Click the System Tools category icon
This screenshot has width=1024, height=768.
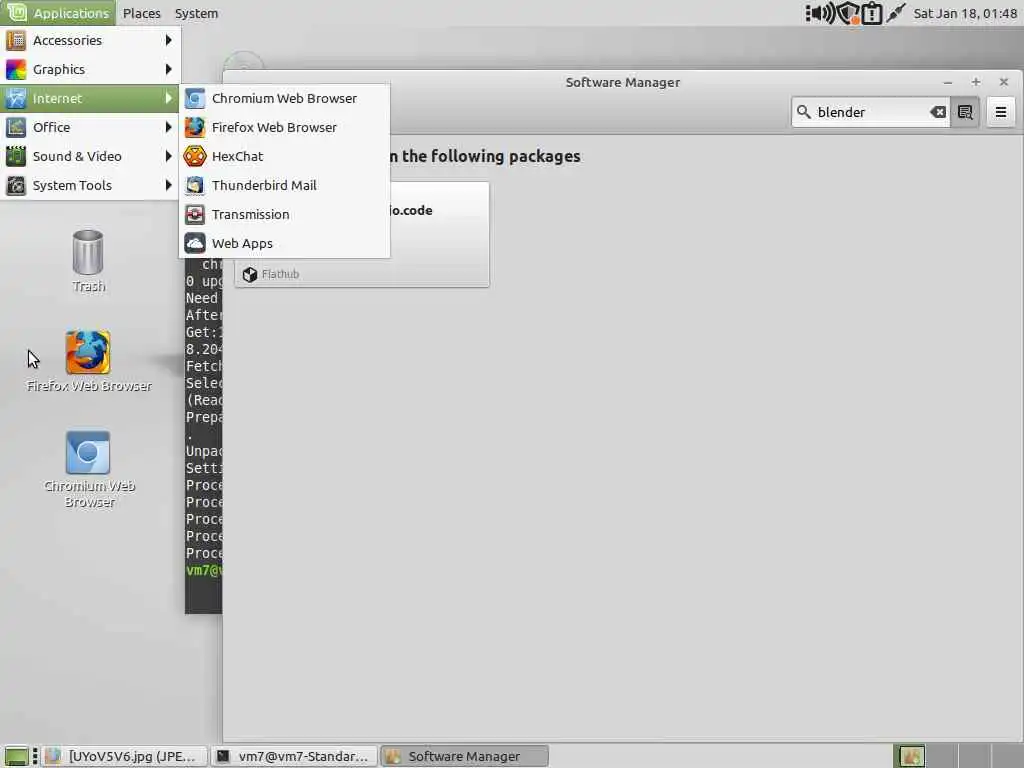pyautogui.click(x=16, y=185)
